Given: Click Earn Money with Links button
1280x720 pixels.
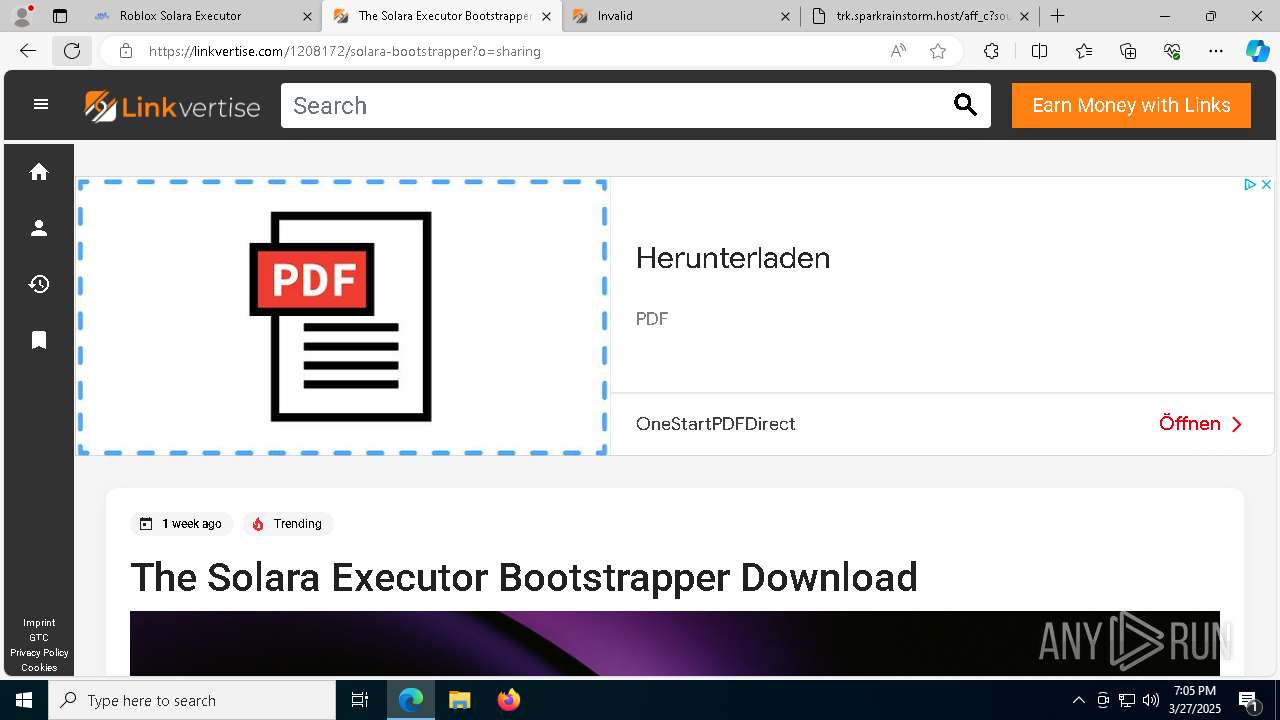Looking at the screenshot, I should point(1131,105).
